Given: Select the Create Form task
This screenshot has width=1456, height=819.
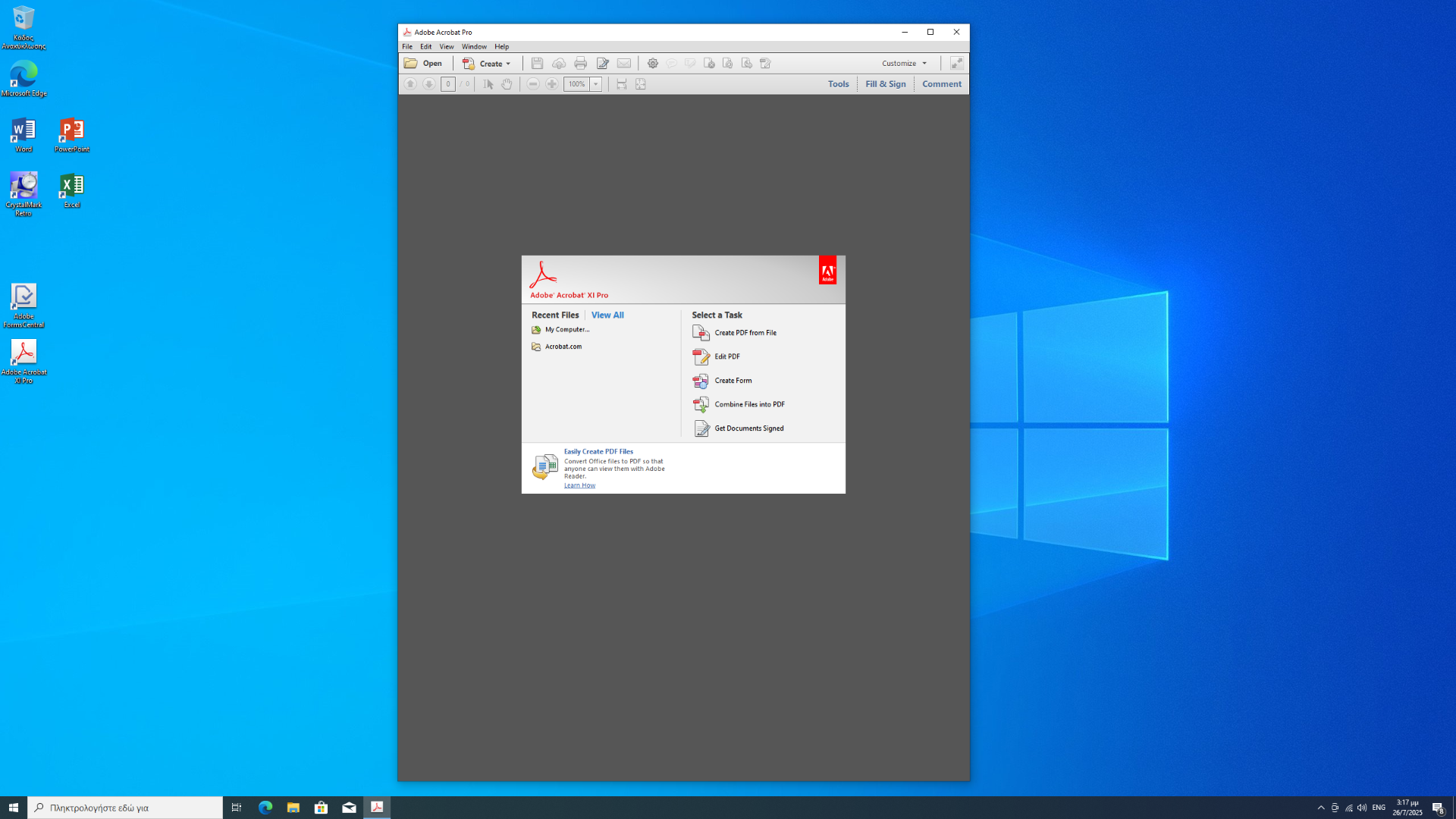Looking at the screenshot, I should click(722, 381).
